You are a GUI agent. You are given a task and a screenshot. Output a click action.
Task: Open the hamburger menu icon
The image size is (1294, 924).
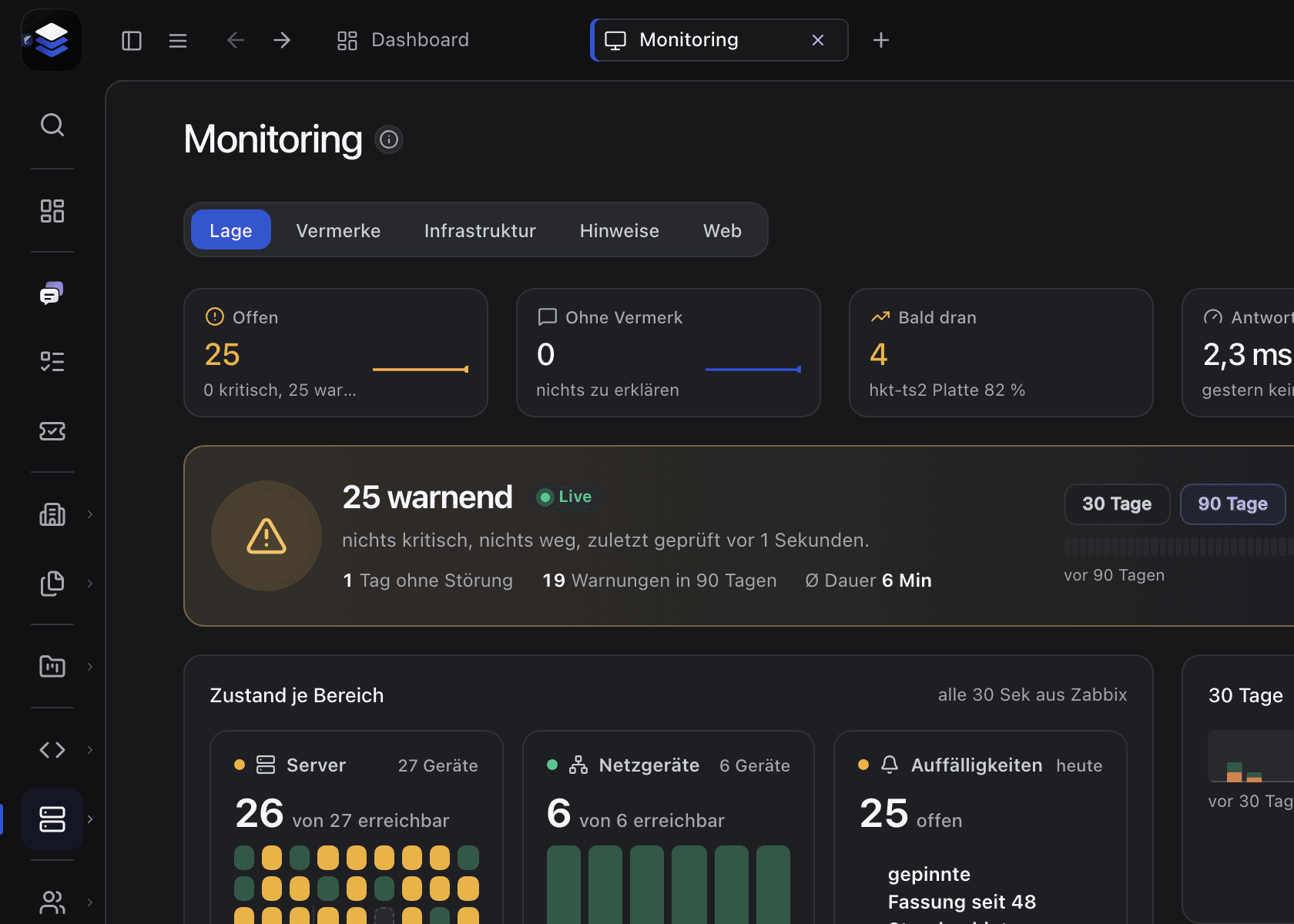[x=178, y=41]
